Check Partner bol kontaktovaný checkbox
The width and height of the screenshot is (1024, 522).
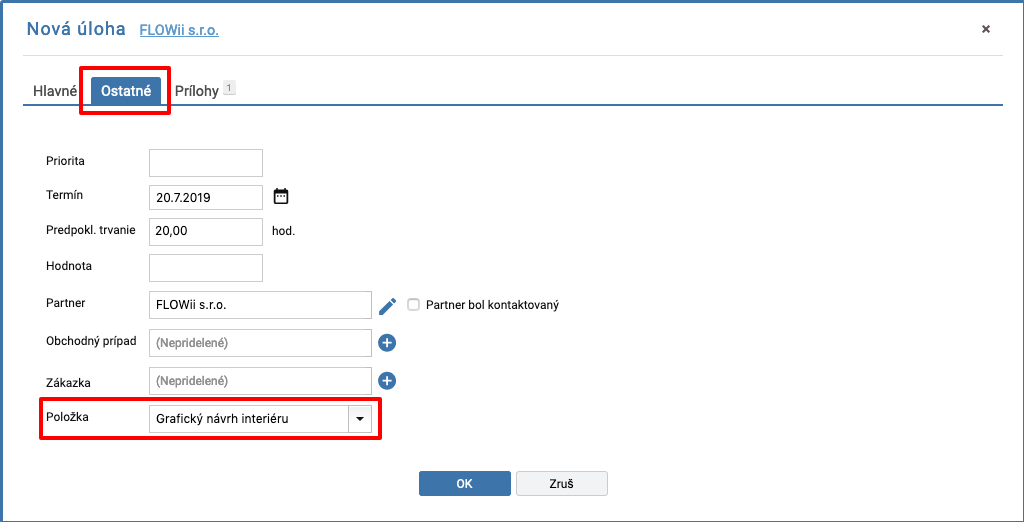[413, 304]
